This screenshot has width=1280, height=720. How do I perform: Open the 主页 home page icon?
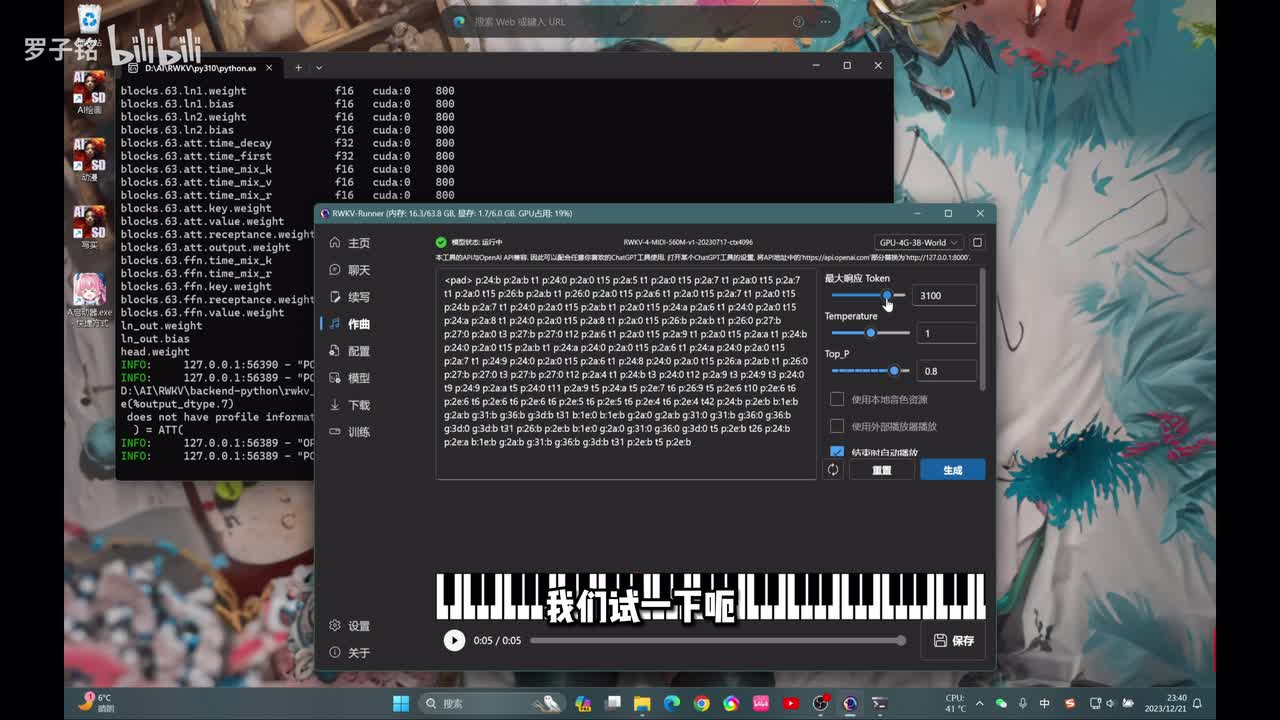336,243
